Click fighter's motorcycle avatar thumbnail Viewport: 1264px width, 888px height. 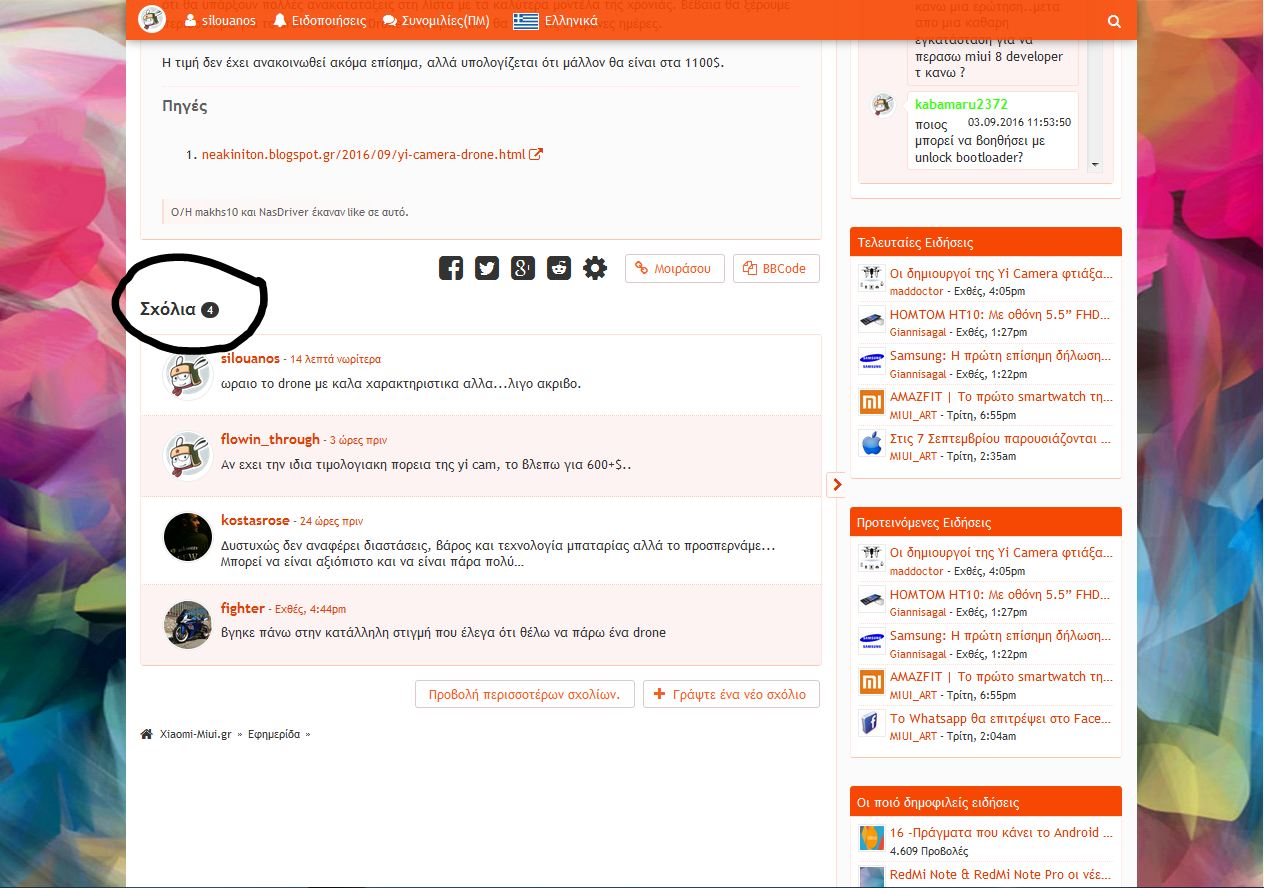click(188, 625)
